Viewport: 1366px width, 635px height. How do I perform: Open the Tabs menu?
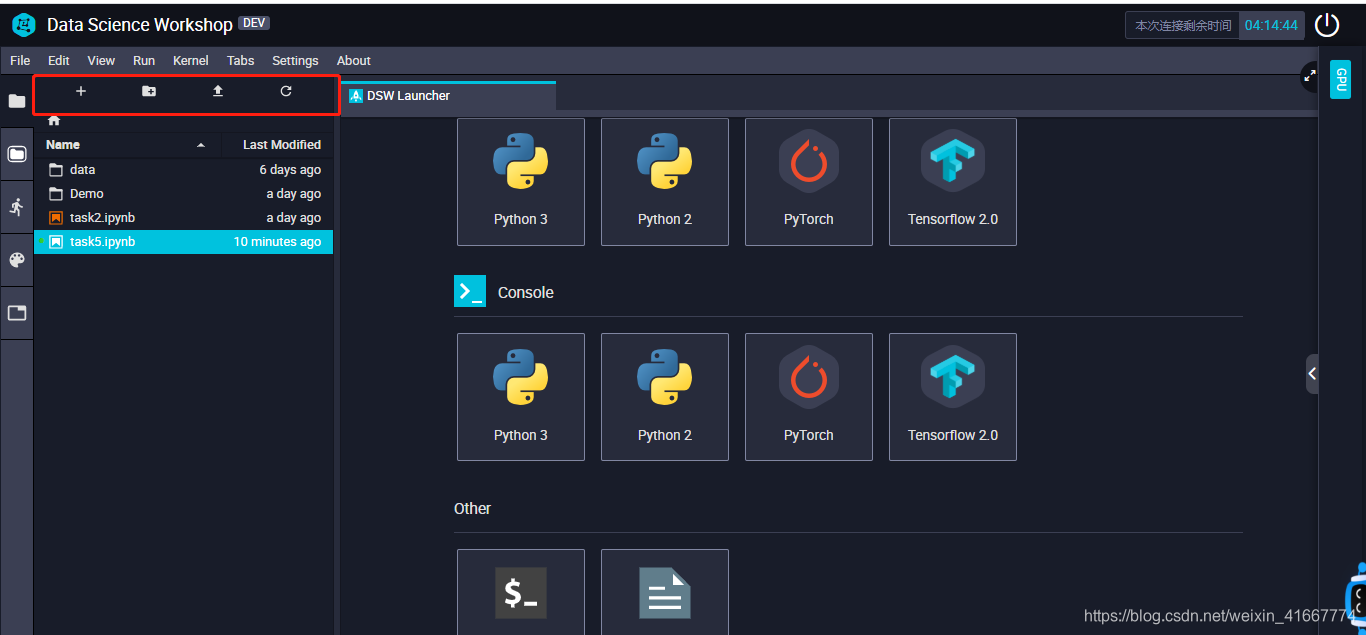tap(241, 61)
